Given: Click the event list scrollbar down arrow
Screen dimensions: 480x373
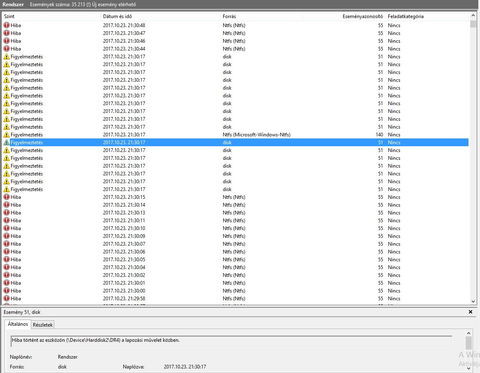Looking at the screenshot, I should pyautogui.click(x=473, y=301).
